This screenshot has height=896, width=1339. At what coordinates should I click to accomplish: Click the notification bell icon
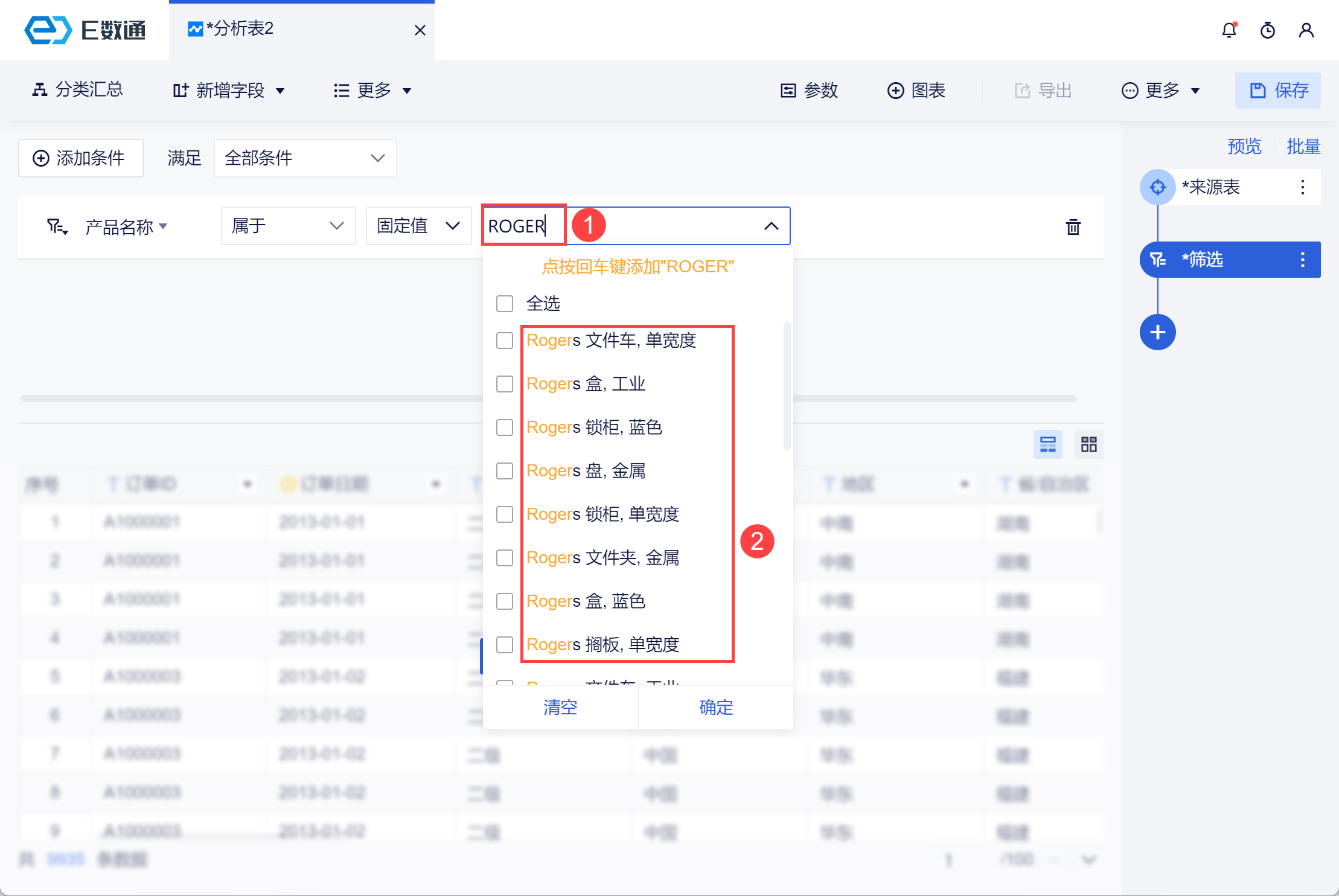click(x=1229, y=30)
